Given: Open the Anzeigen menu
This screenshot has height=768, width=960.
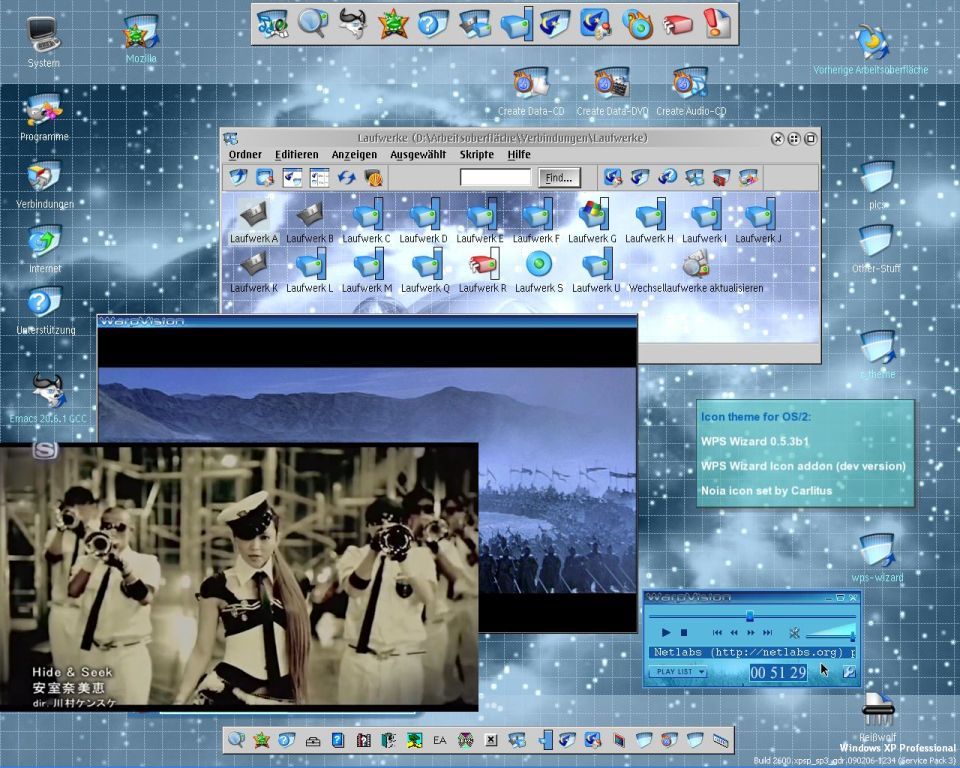Looking at the screenshot, I should pyautogui.click(x=354, y=155).
